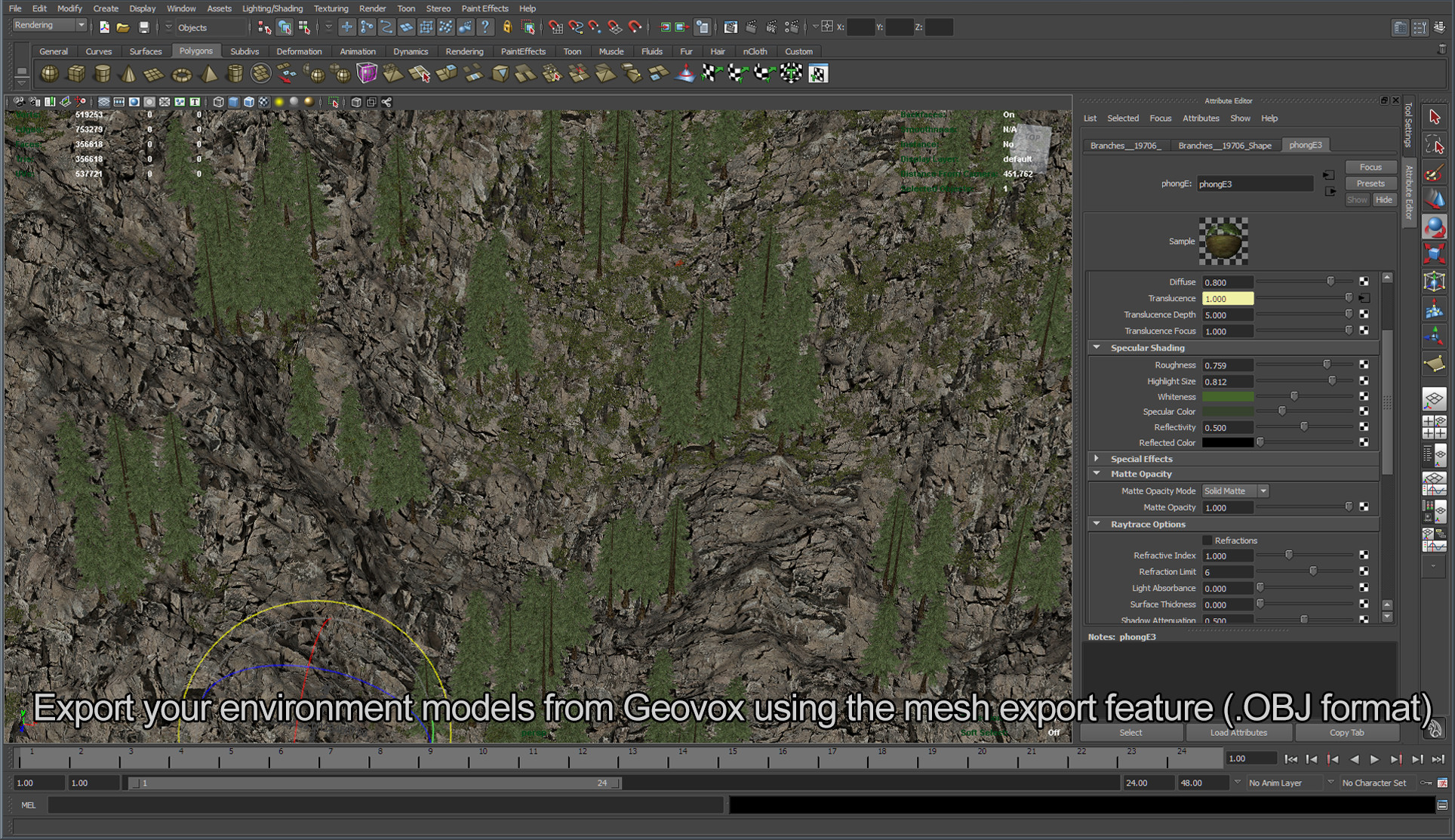1455x840 pixels.
Task: Toggle texture map button beside Reflectivity
Action: point(1364,427)
